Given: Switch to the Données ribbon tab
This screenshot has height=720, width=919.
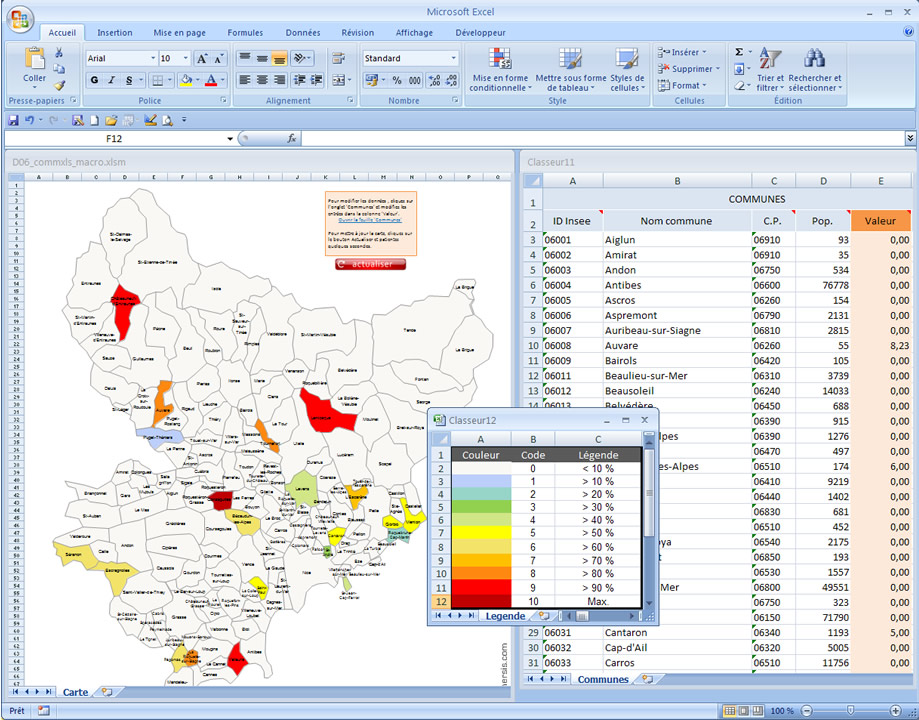Looking at the screenshot, I should (303, 33).
